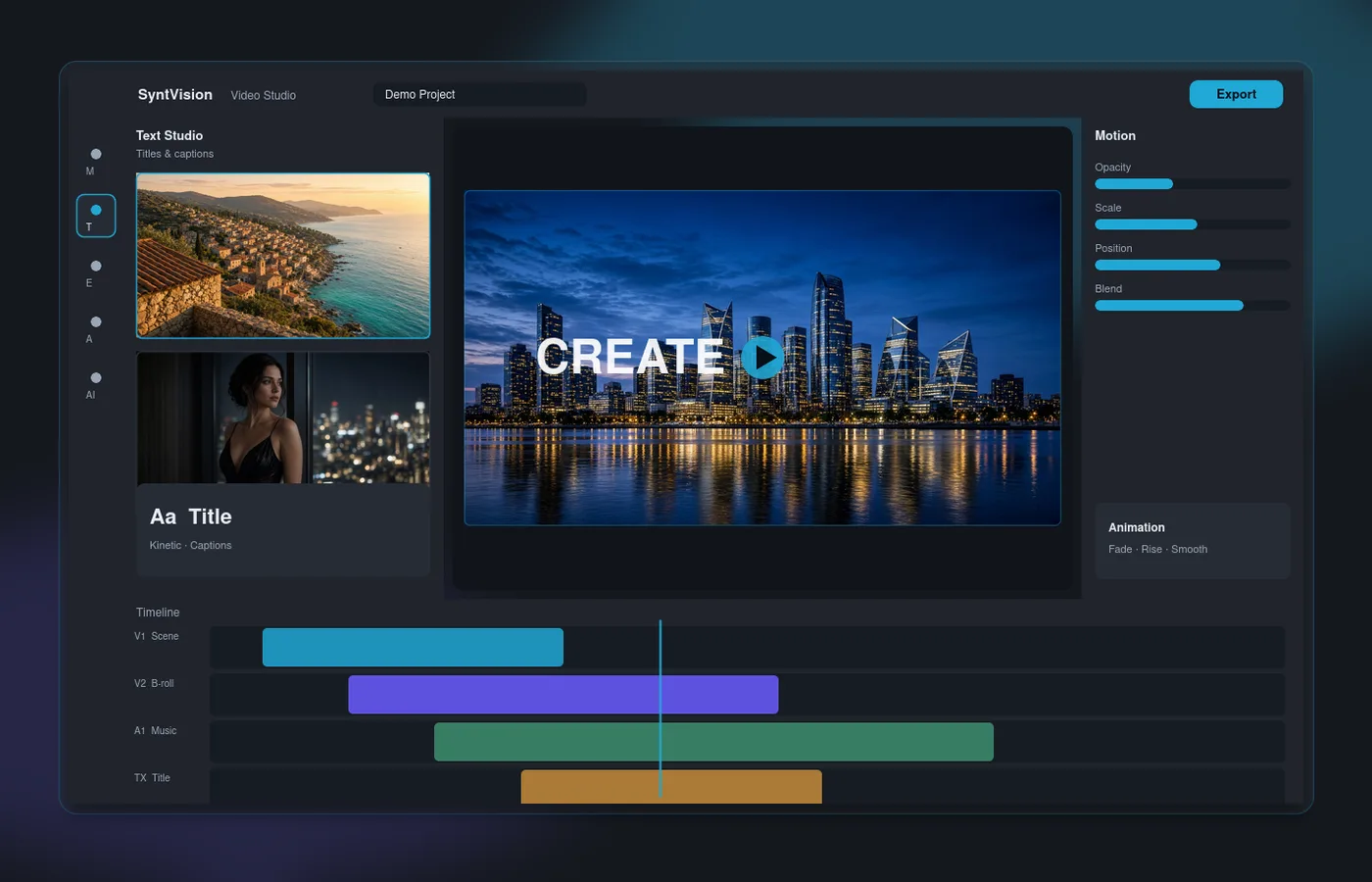Screen dimensions: 1372x882
Task: Select the purple V2 B-roll clip
Action: pyautogui.click(x=563, y=695)
